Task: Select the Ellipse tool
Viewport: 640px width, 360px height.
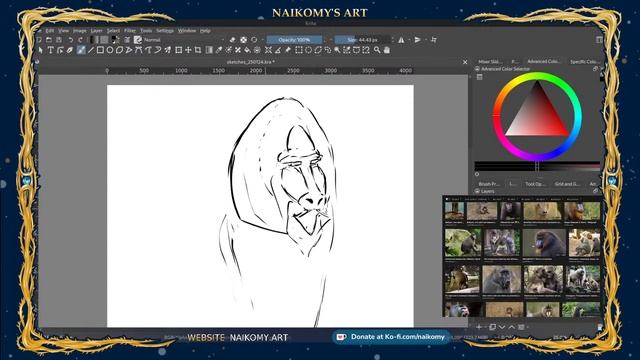Action: coord(110,50)
